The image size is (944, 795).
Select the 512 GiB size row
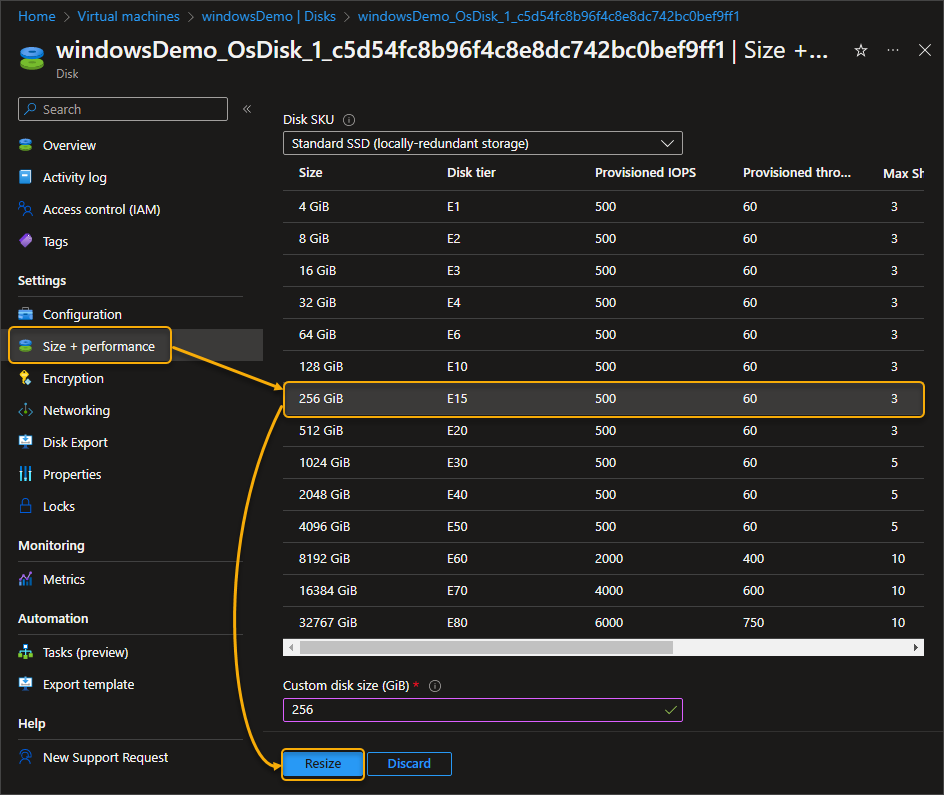click(x=603, y=430)
